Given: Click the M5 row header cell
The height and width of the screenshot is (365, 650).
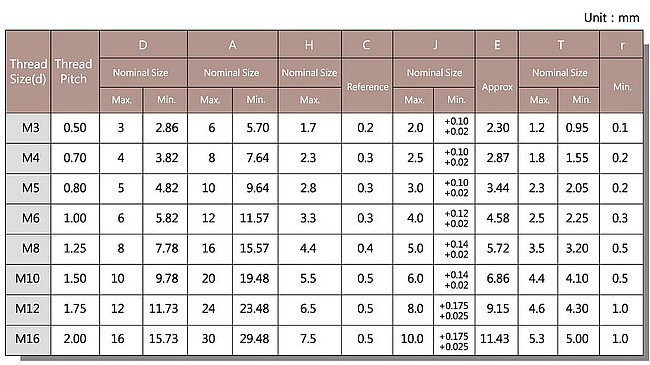Looking at the screenshot, I should click(x=28, y=188).
